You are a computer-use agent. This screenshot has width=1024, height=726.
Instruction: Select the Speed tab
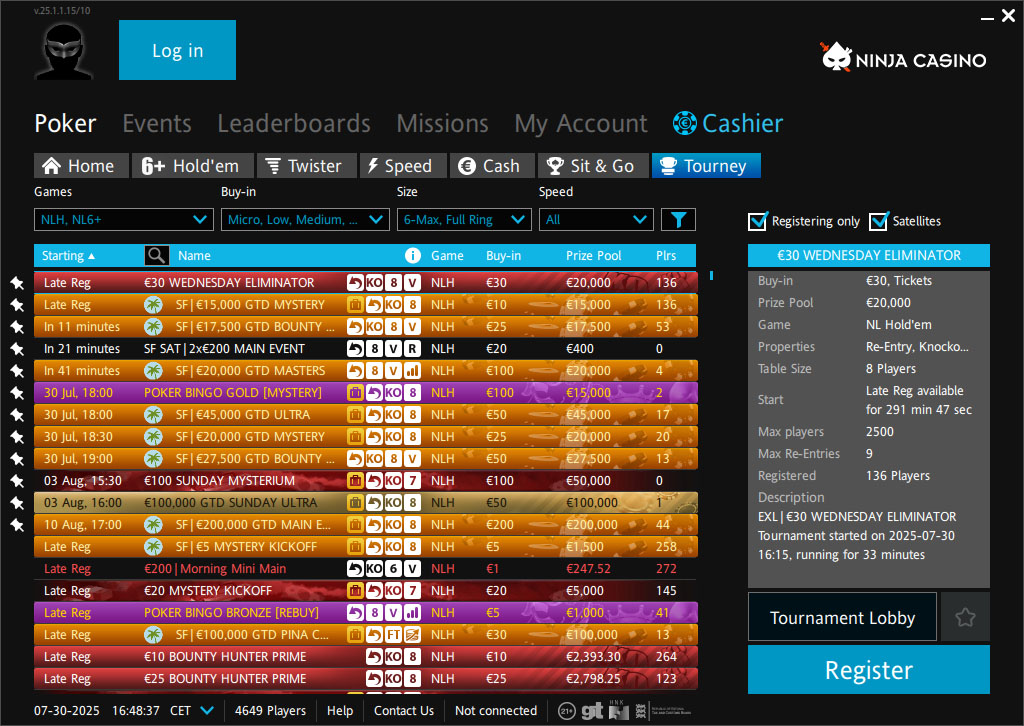[403, 166]
